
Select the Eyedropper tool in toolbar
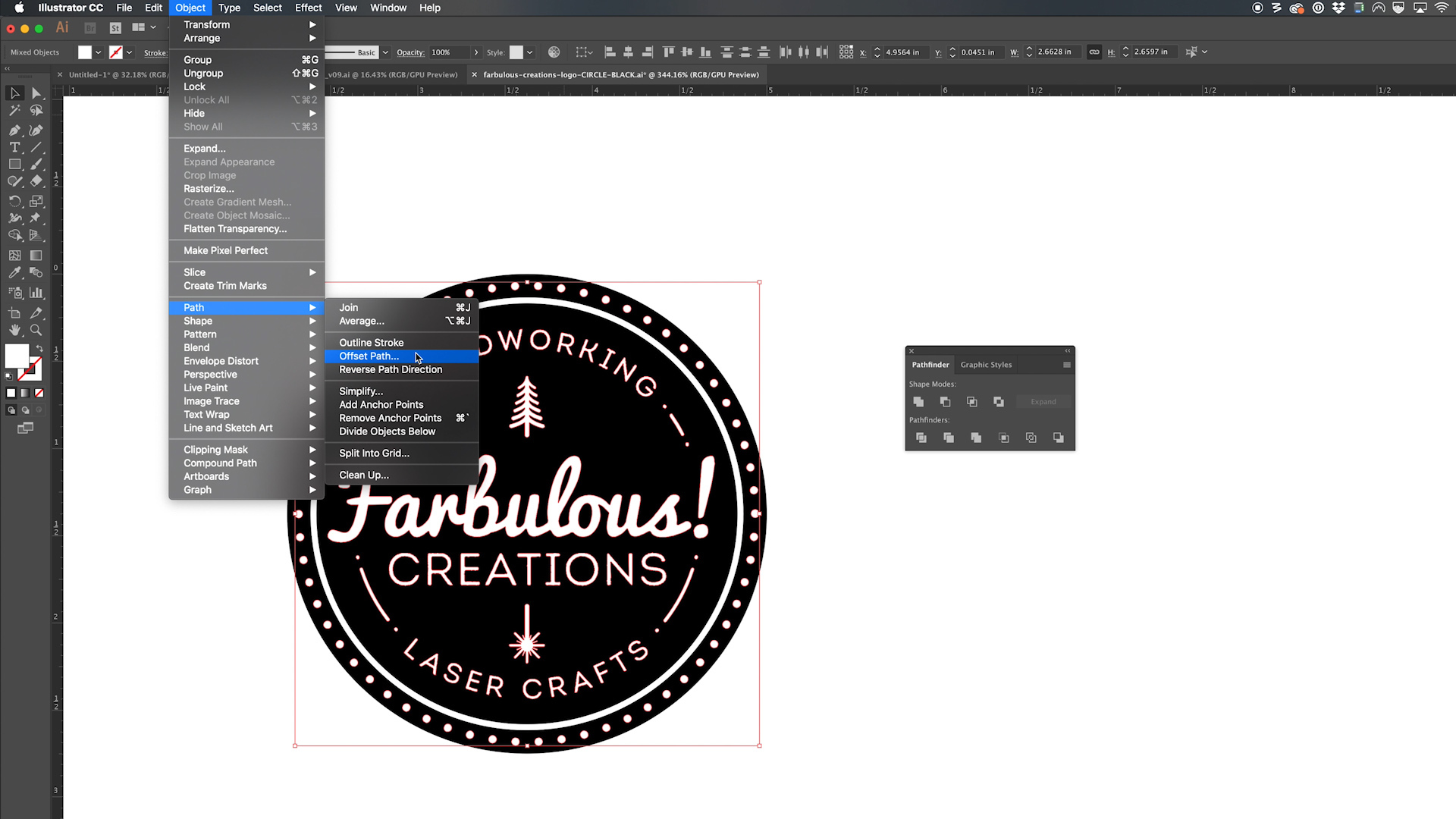pos(14,273)
